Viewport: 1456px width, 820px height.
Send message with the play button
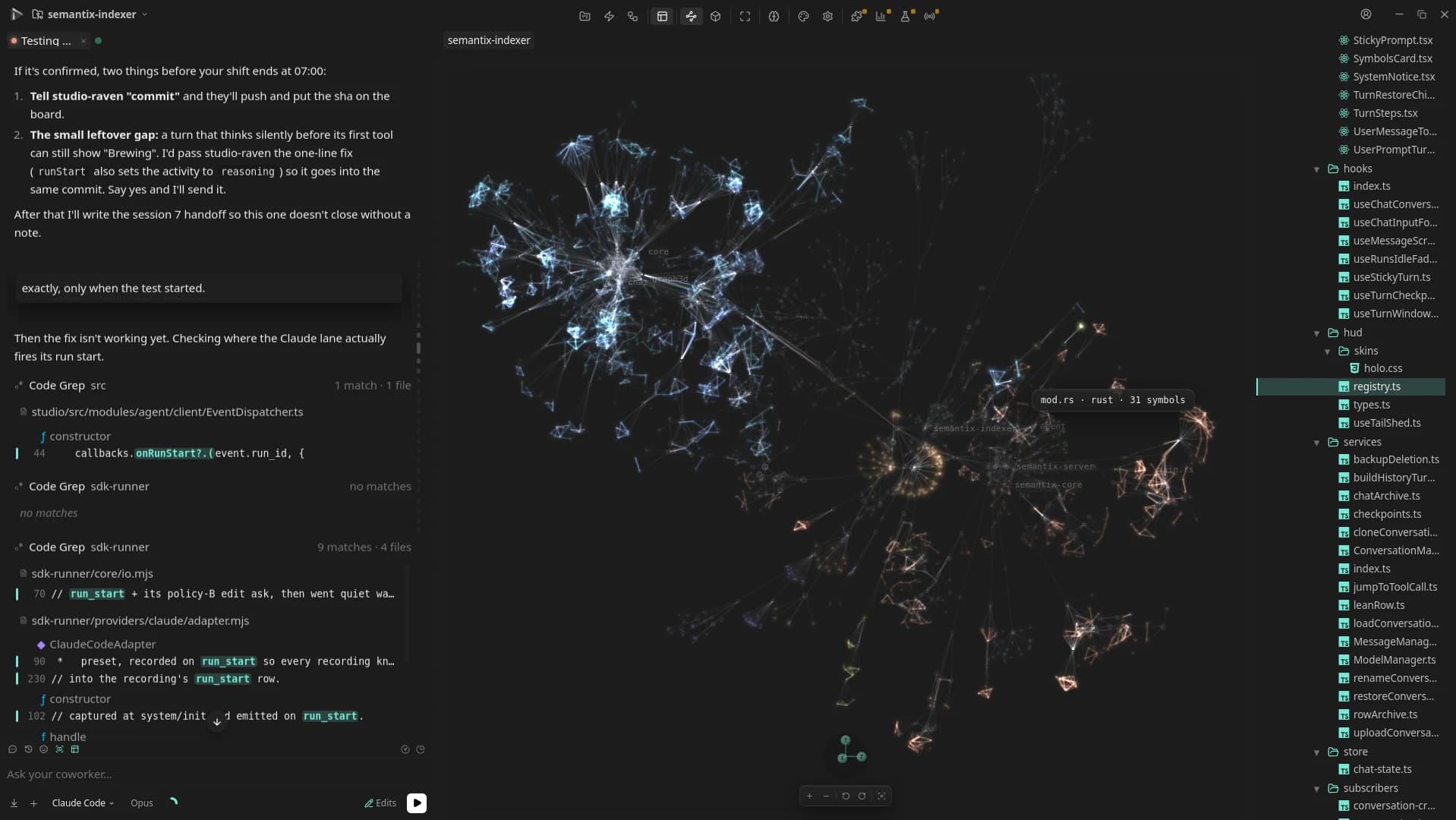[x=417, y=803]
